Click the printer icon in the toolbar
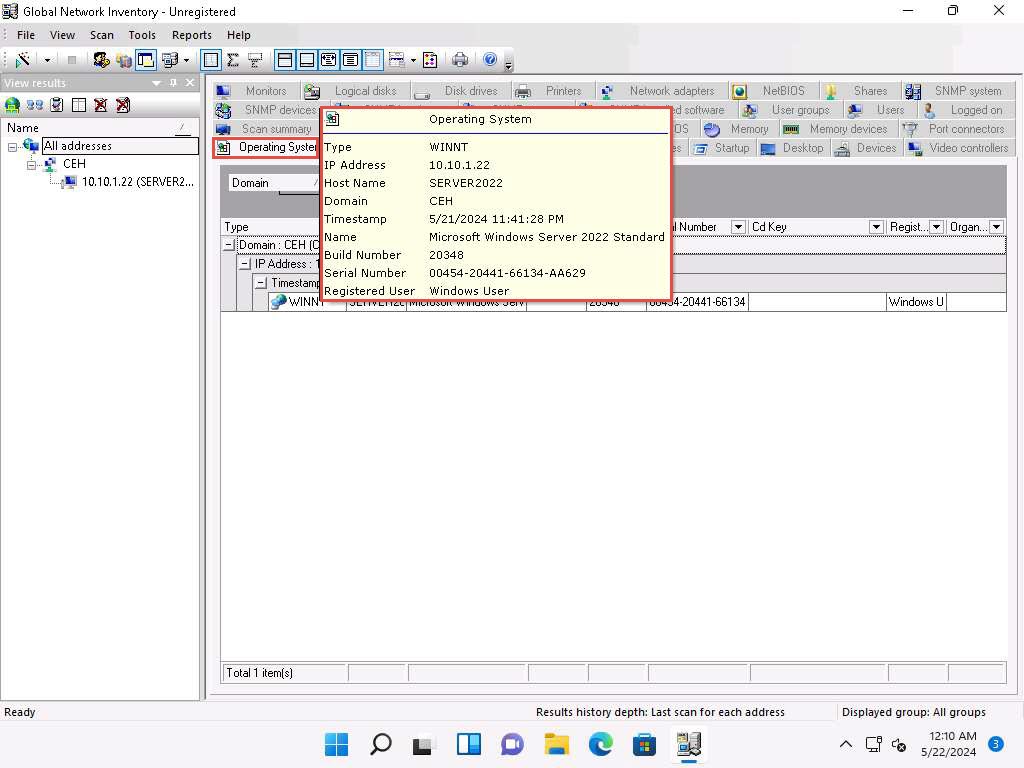Screen dimensions: 1024x768 pos(459,60)
